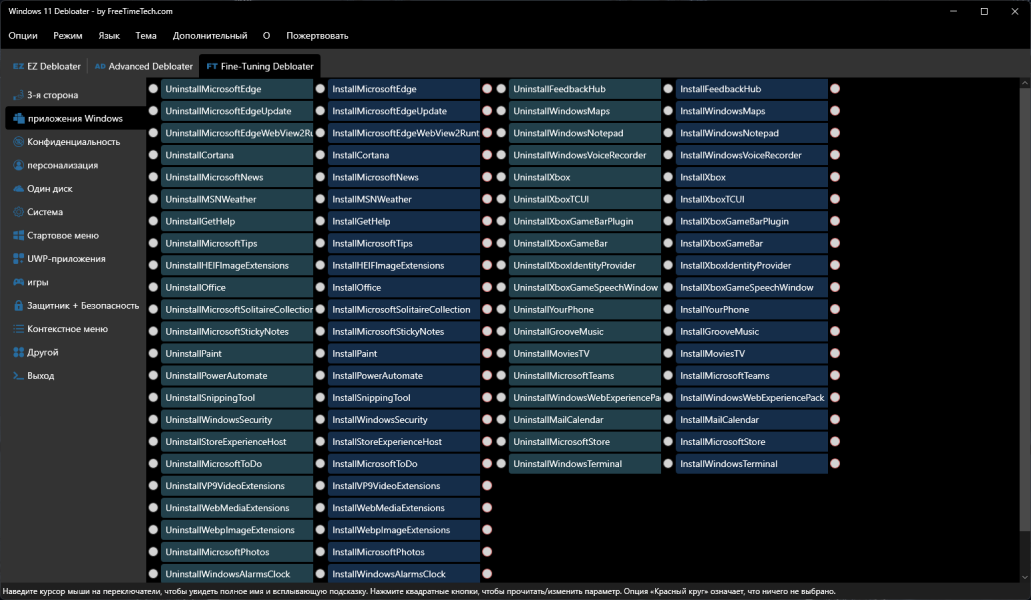This screenshot has width=1031, height=600.
Task: Click the vertical scrollbar down arrow
Action: pyautogui.click(x=1024, y=578)
